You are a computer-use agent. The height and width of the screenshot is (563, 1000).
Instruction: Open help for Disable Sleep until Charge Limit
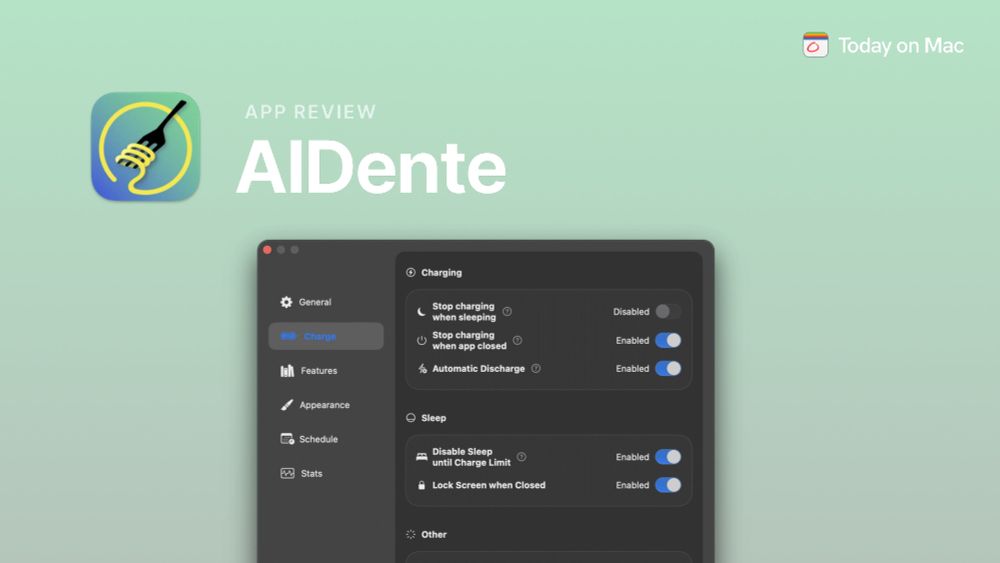(522, 457)
